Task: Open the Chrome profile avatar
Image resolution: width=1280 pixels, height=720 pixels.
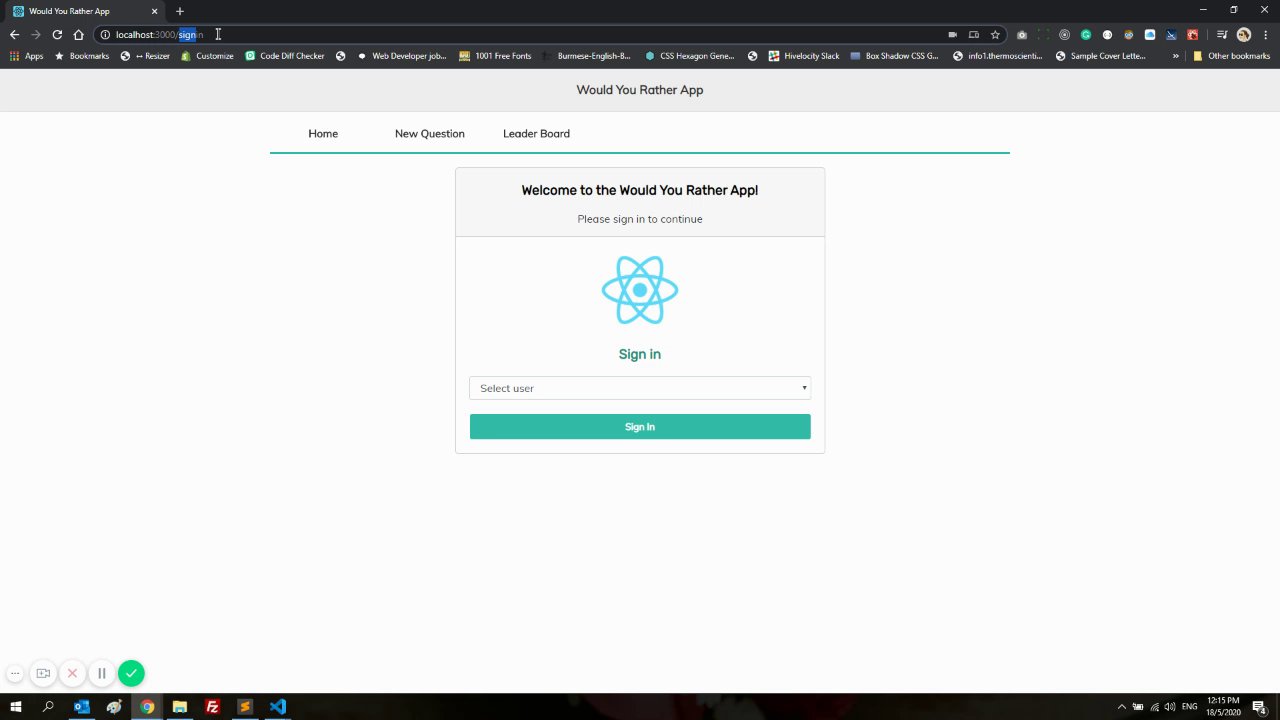Action: [1244, 35]
